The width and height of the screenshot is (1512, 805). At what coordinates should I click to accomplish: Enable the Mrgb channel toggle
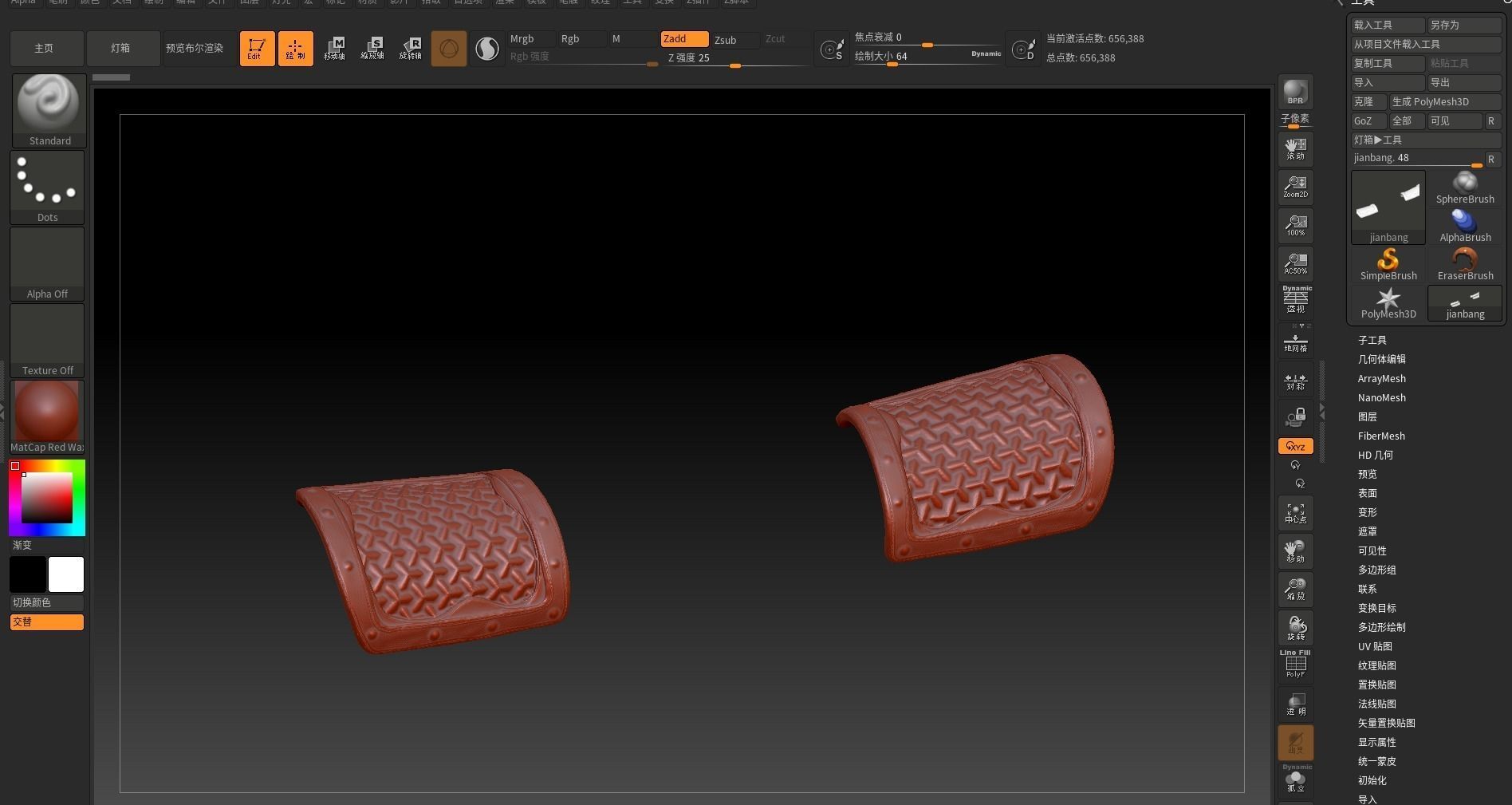click(x=531, y=39)
